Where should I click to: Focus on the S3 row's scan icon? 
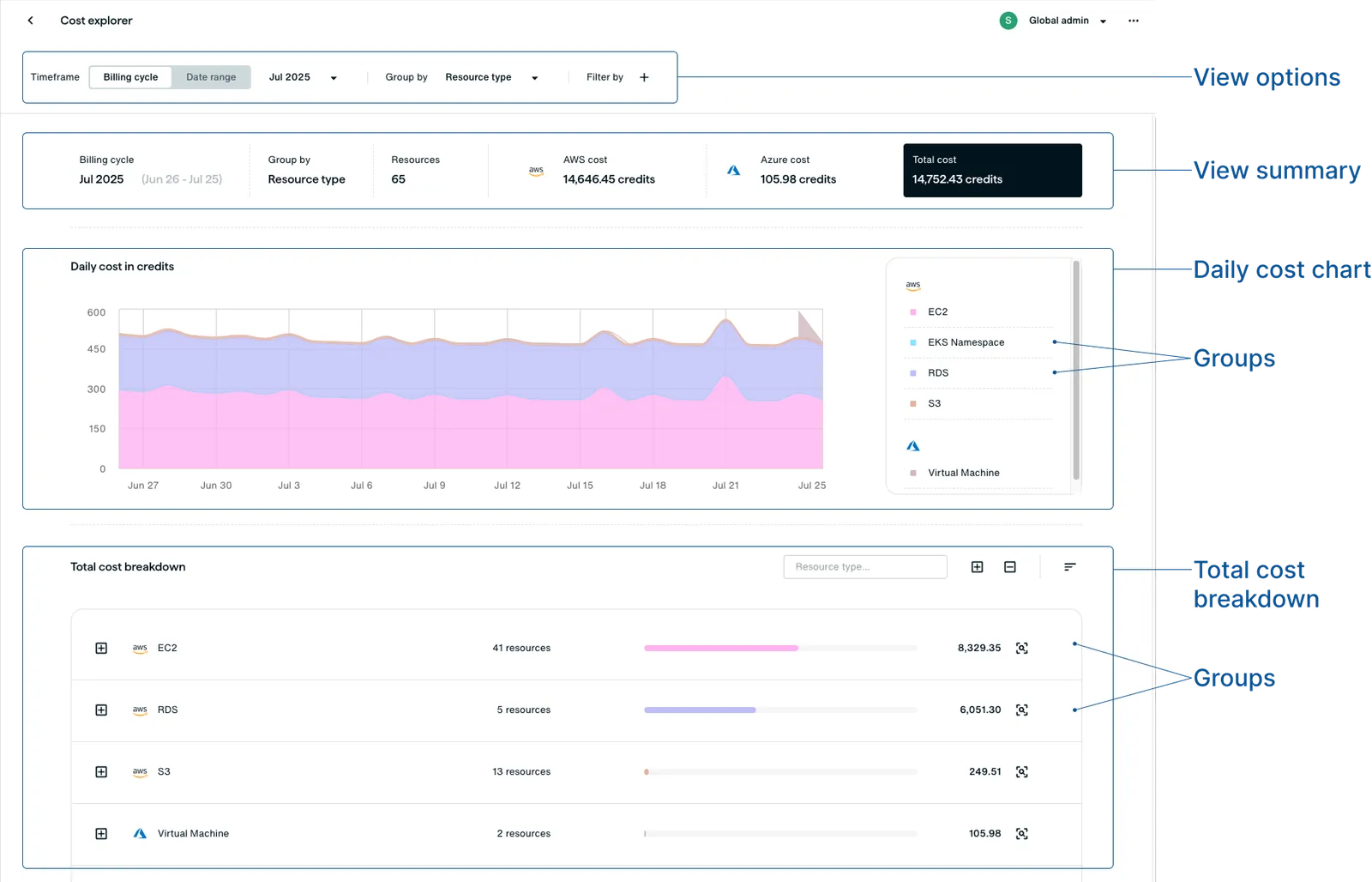pos(1022,772)
